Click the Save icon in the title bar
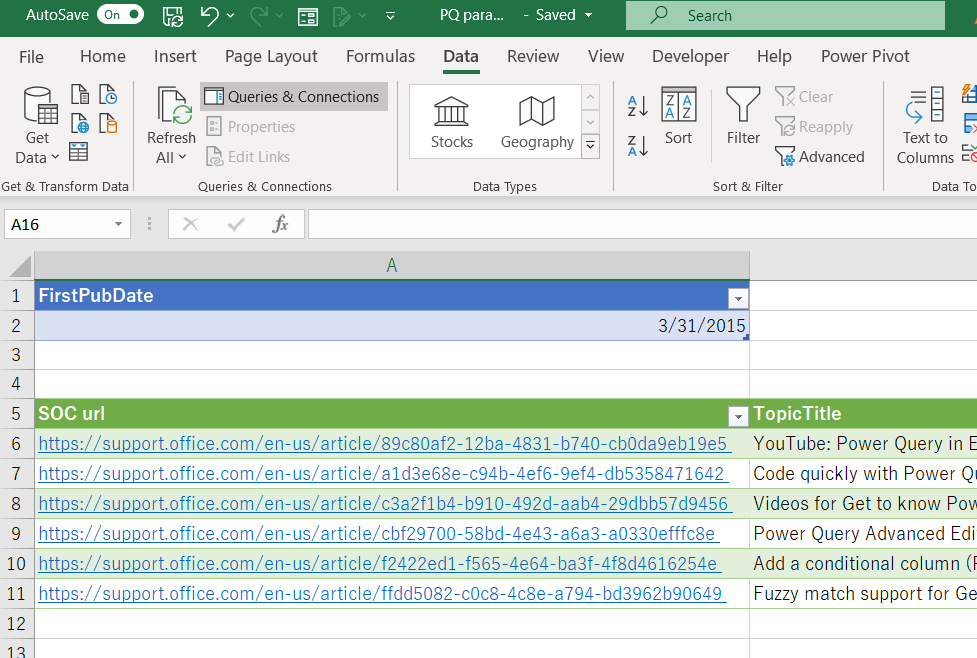 [x=173, y=16]
